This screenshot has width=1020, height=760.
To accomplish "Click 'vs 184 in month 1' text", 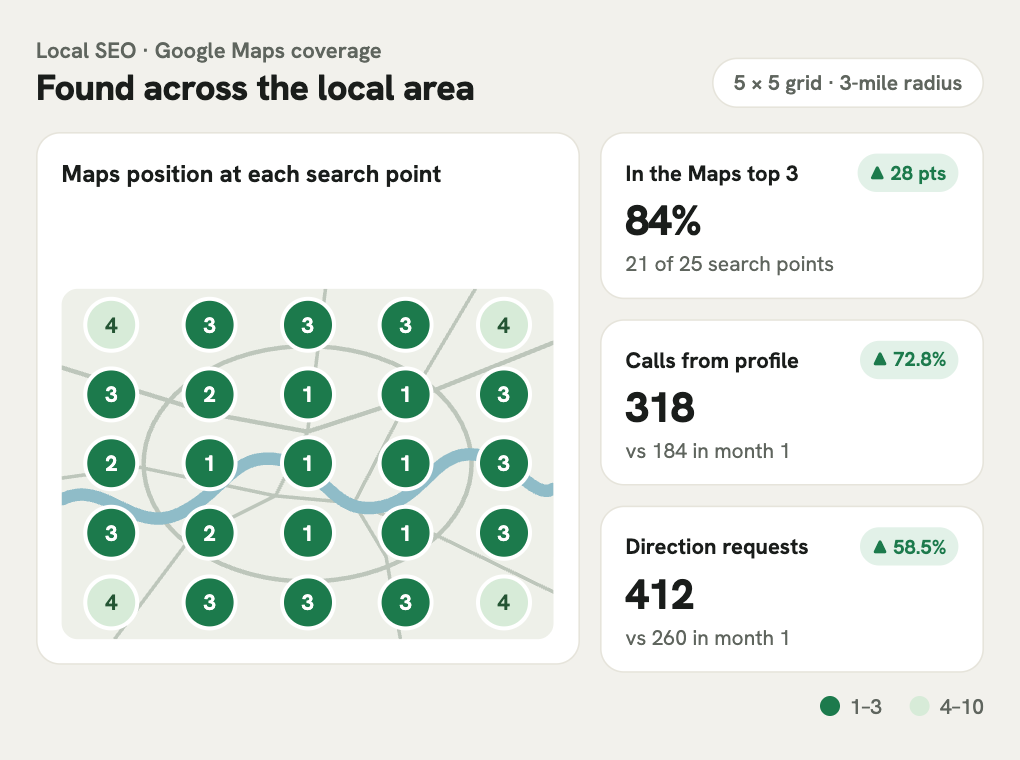I will (707, 451).
